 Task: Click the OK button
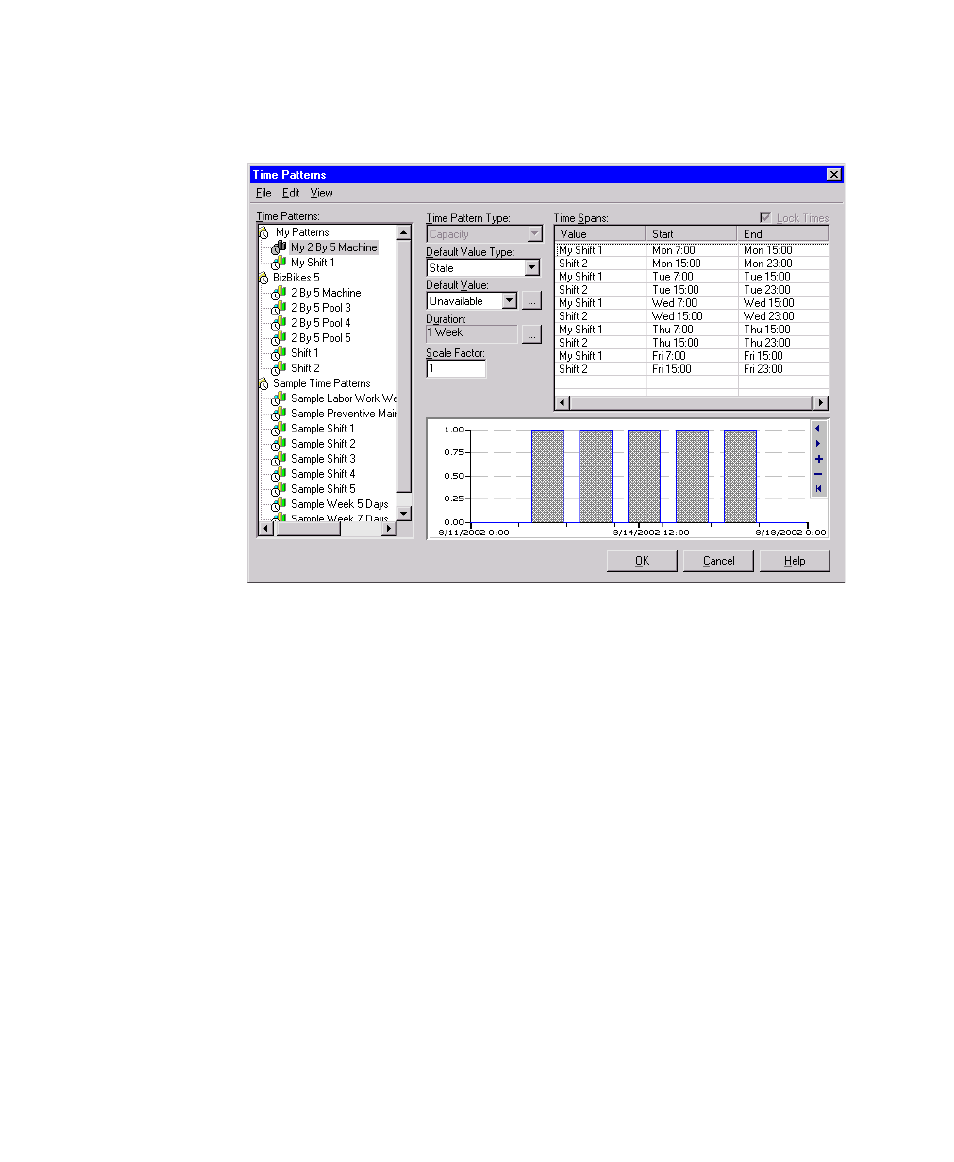tap(642, 562)
